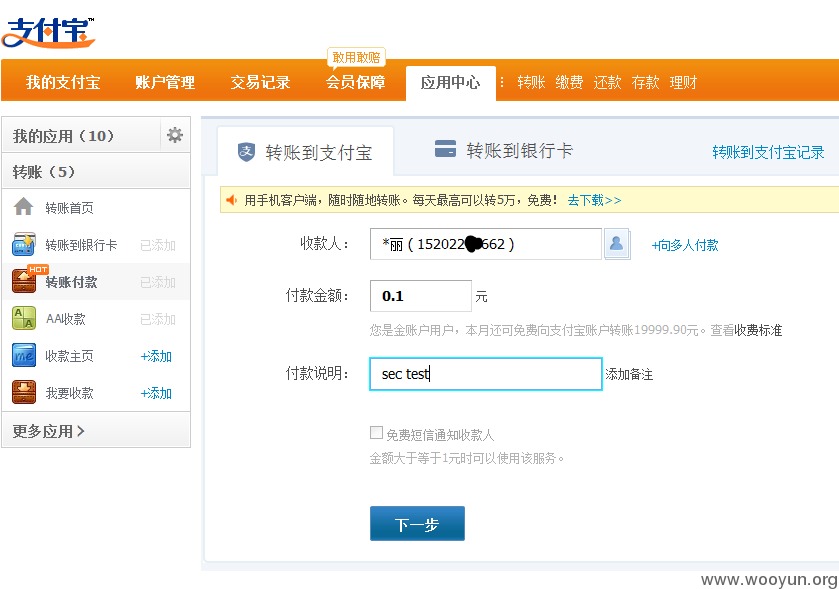
Task: Open 账户管理 menu
Action: [x=165, y=82]
